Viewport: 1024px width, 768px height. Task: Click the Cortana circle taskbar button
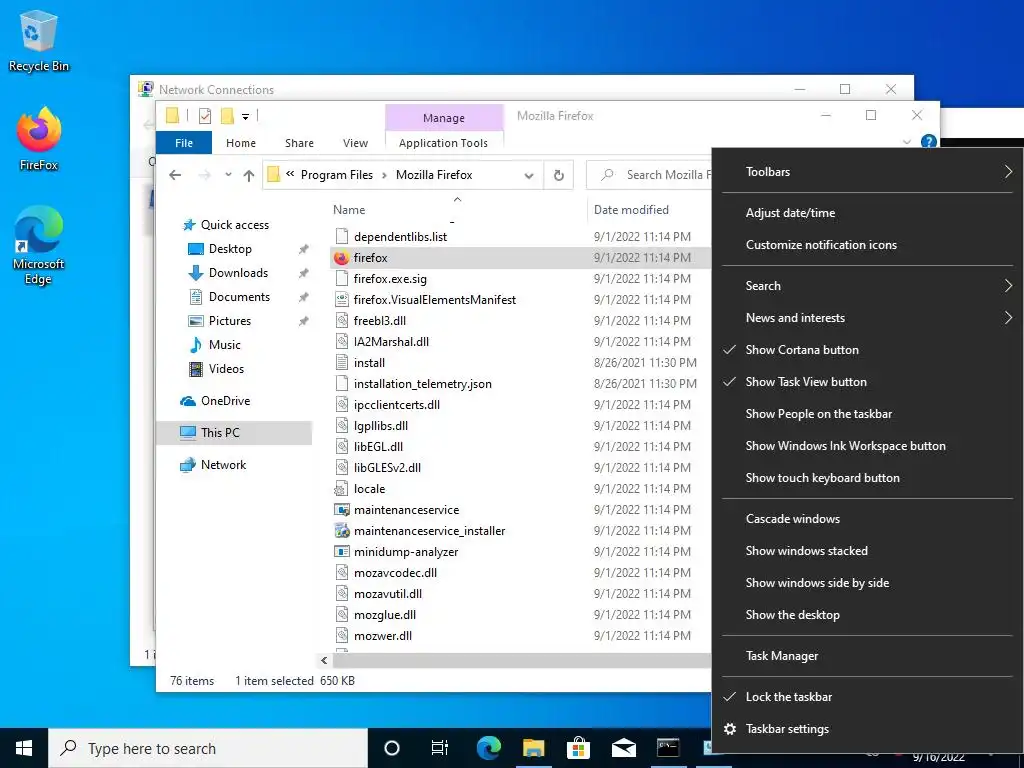[392, 748]
